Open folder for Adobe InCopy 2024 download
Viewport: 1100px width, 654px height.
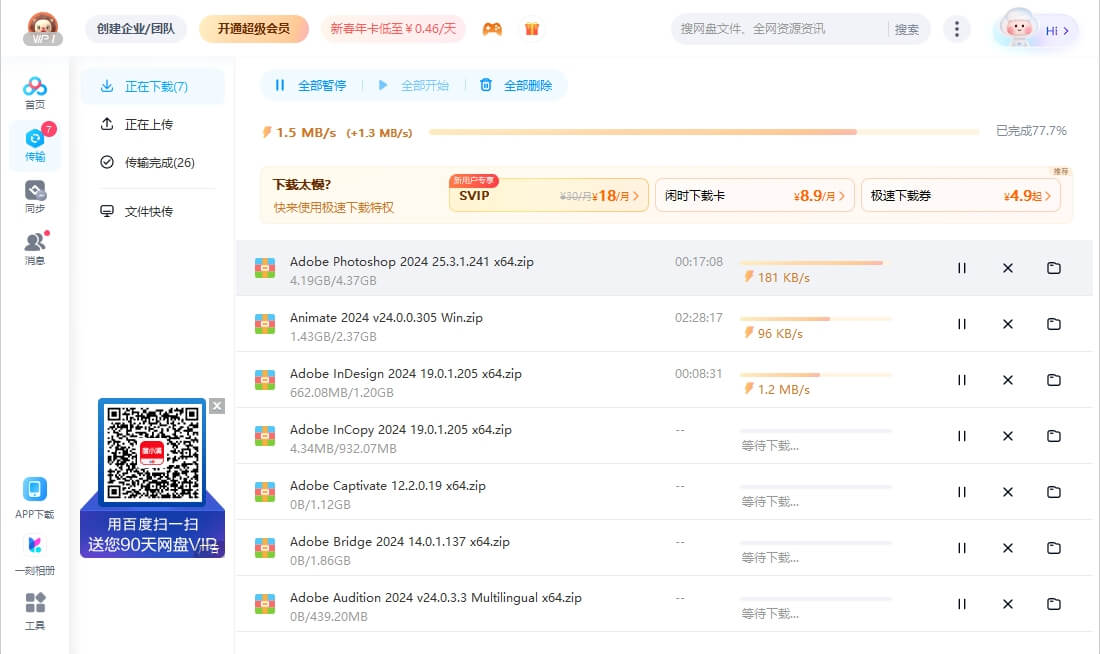tap(1054, 436)
